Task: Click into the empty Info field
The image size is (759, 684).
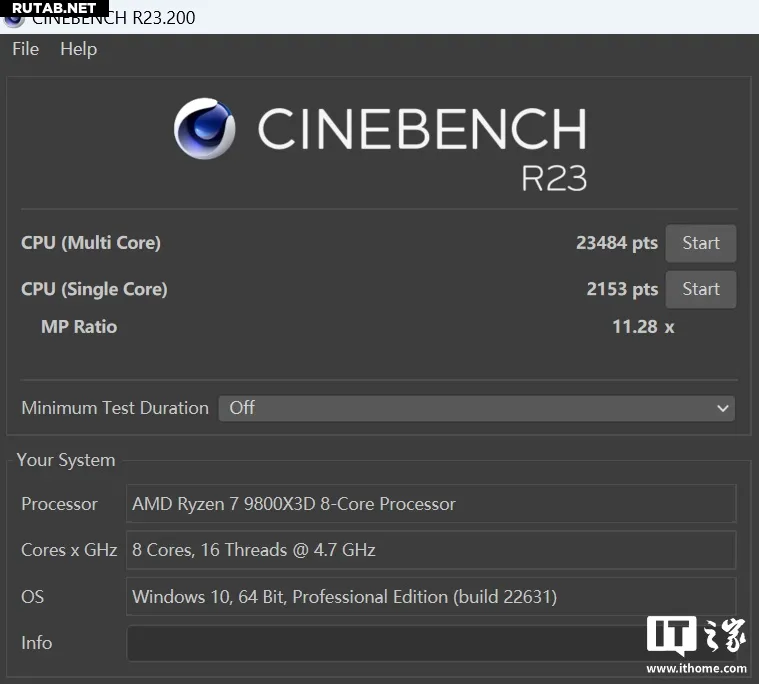Action: [x=380, y=643]
